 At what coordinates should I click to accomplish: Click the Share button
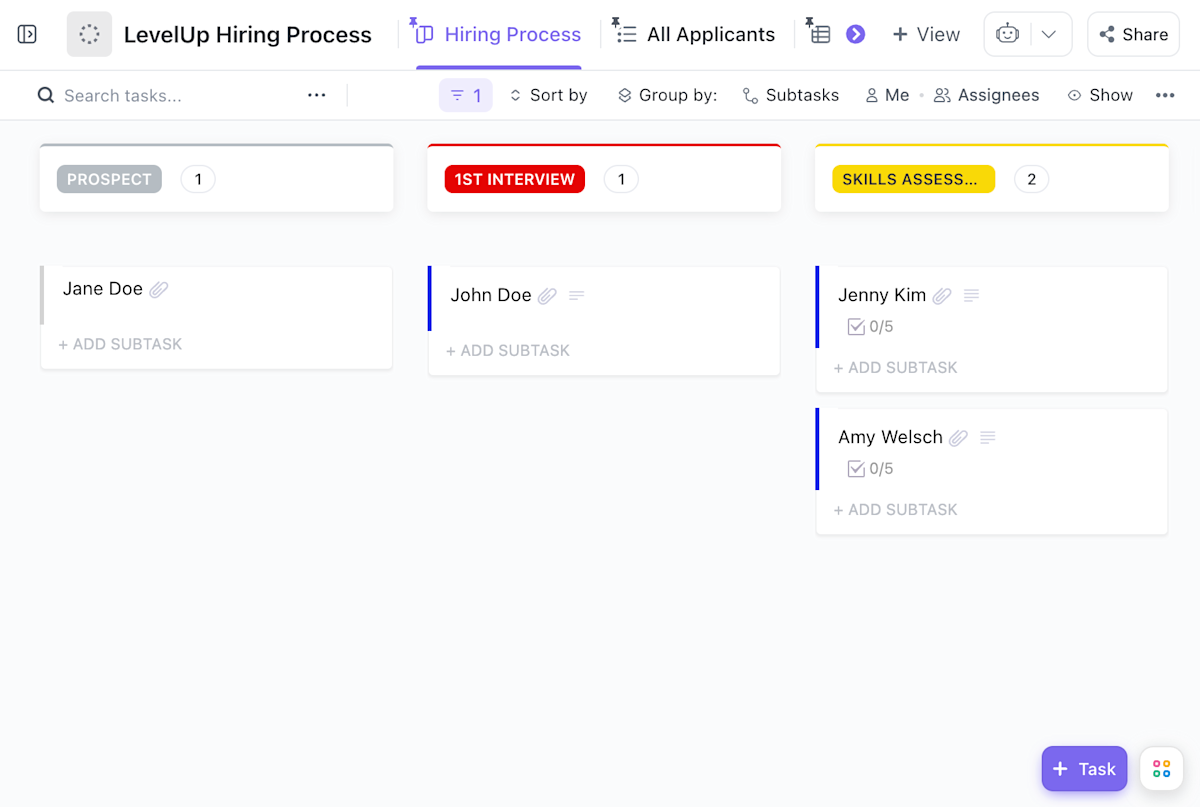[x=1133, y=33]
